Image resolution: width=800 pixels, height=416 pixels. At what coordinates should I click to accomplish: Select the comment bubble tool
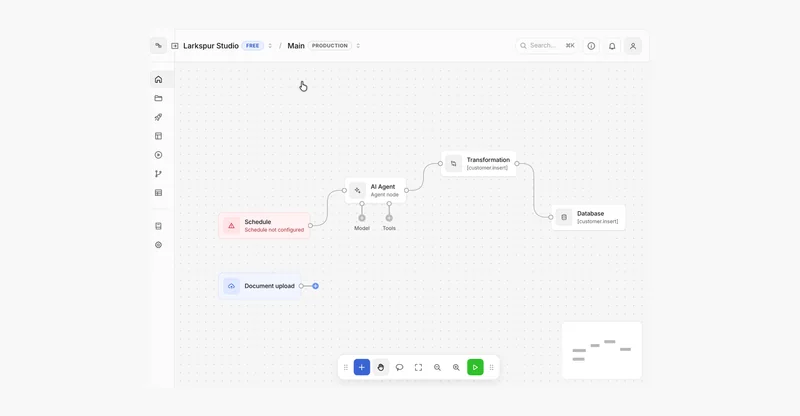pyautogui.click(x=399, y=367)
